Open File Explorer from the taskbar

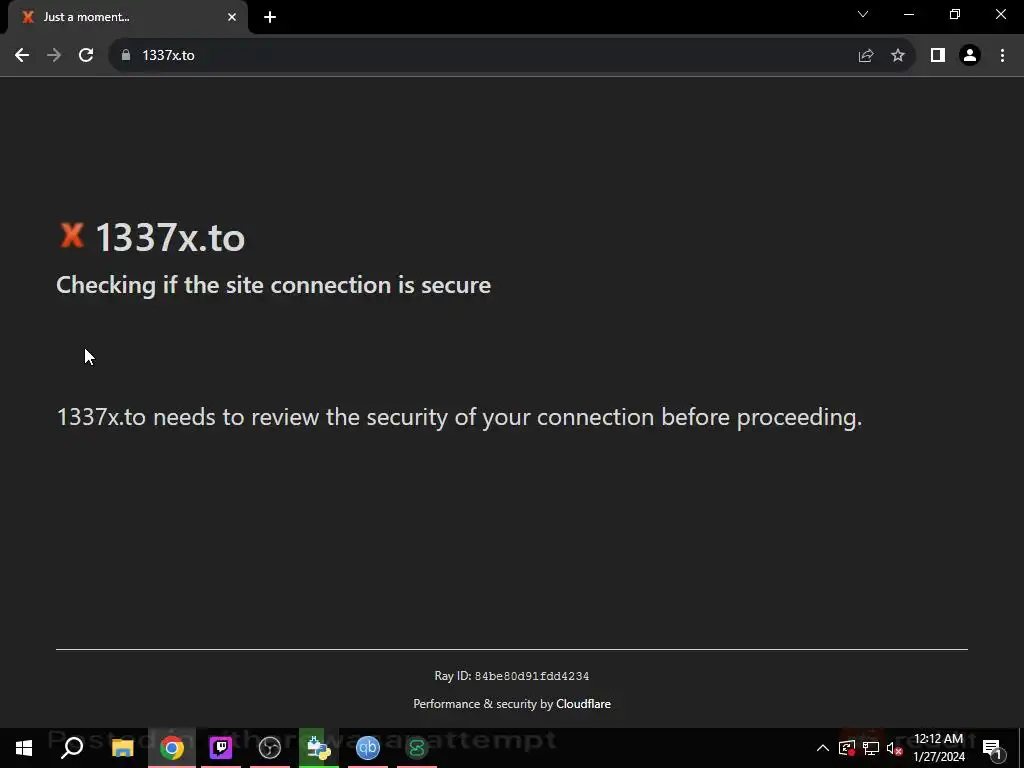click(122, 748)
